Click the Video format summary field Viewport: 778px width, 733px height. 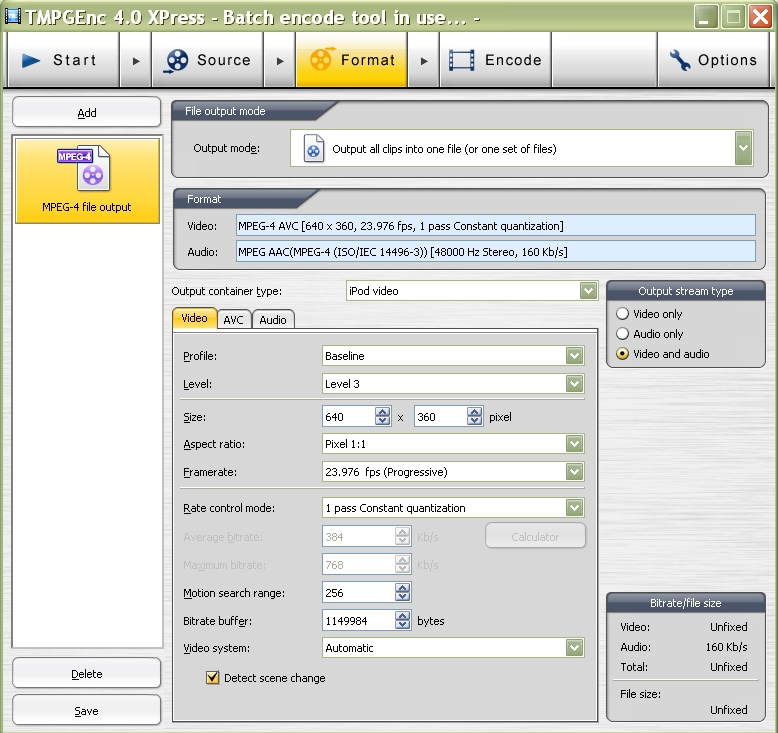496,226
